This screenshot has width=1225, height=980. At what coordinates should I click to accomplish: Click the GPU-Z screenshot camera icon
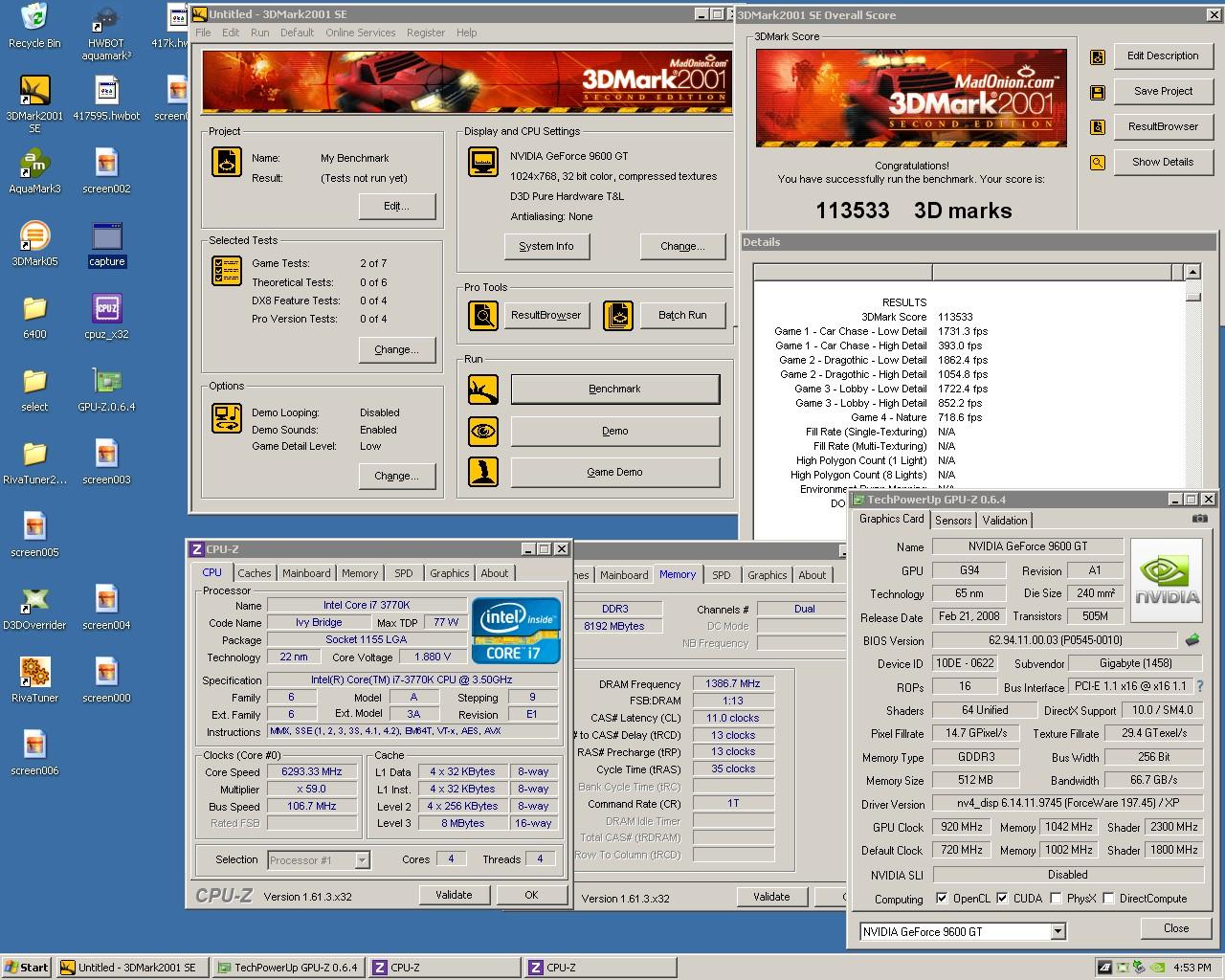(x=1199, y=519)
